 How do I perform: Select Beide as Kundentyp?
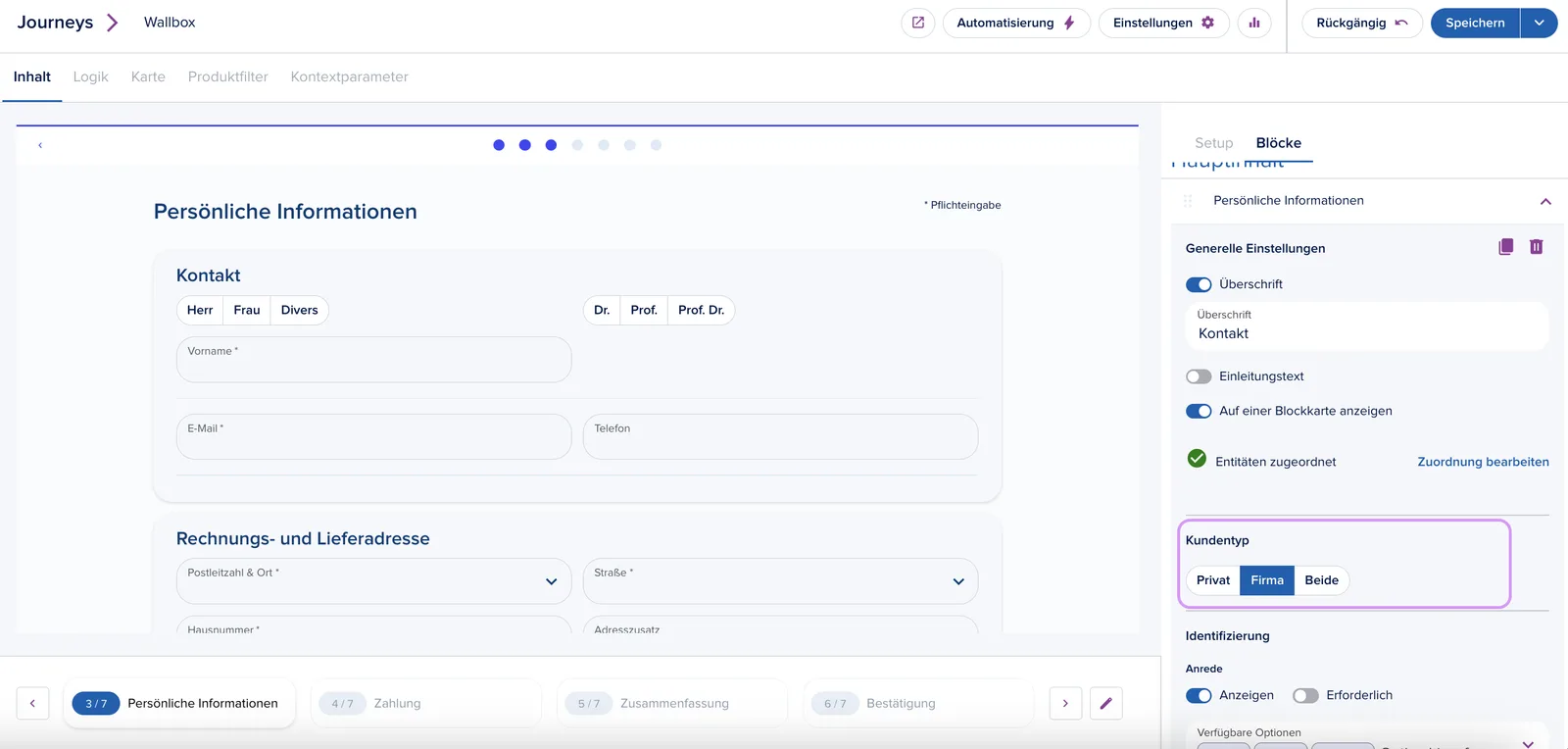click(1322, 580)
